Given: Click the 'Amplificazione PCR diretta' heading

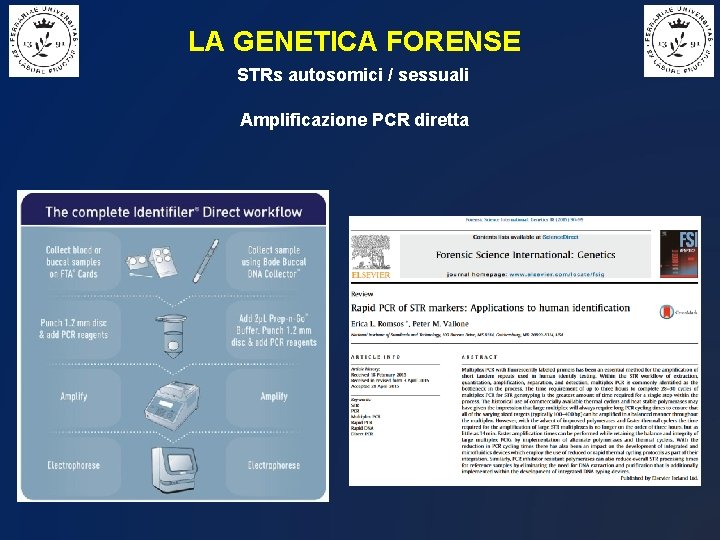Looking at the screenshot, I should pyautogui.click(x=354, y=120).
